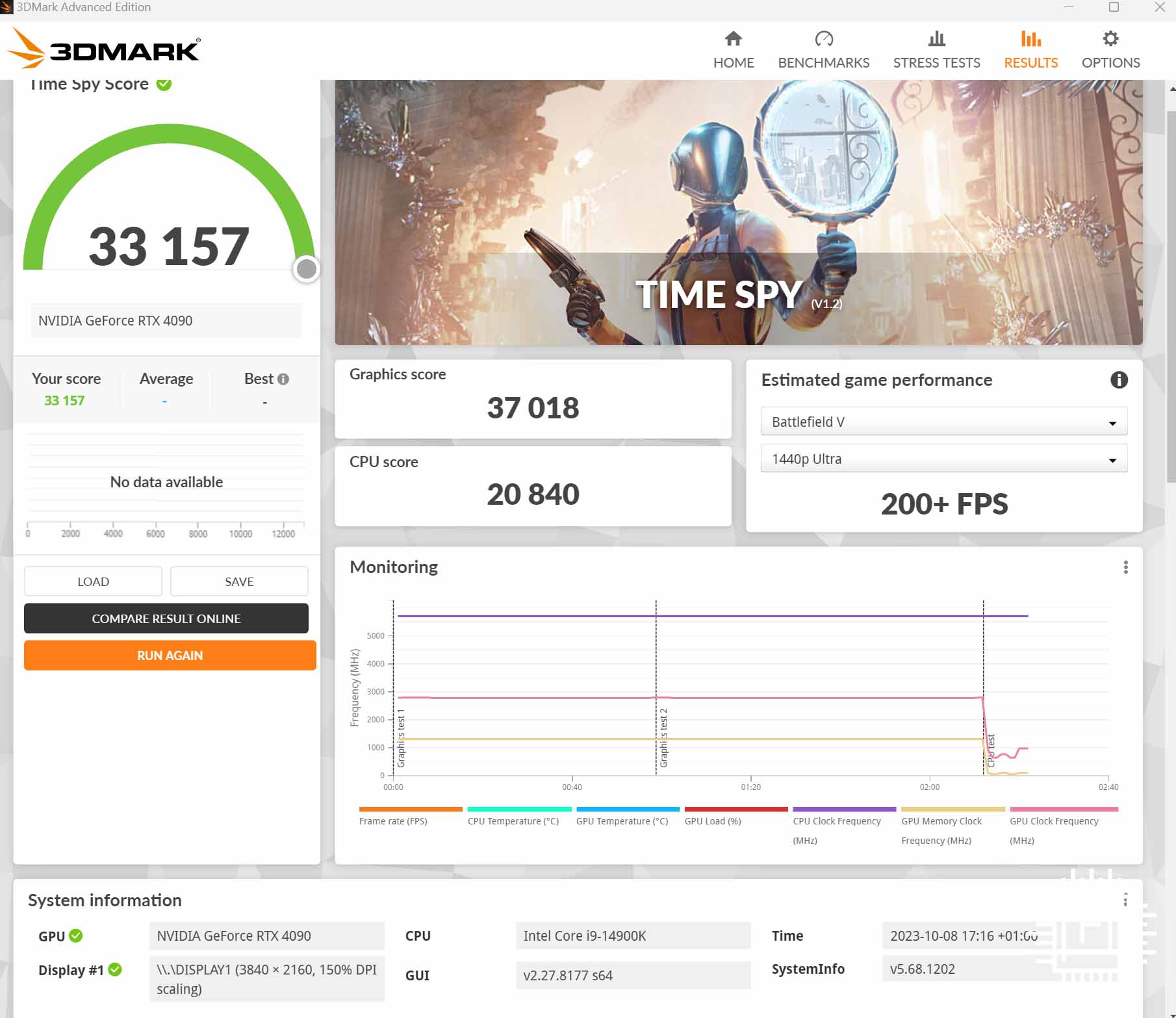
Task: Click the green check next to Display #1
Action: (115, 969)
